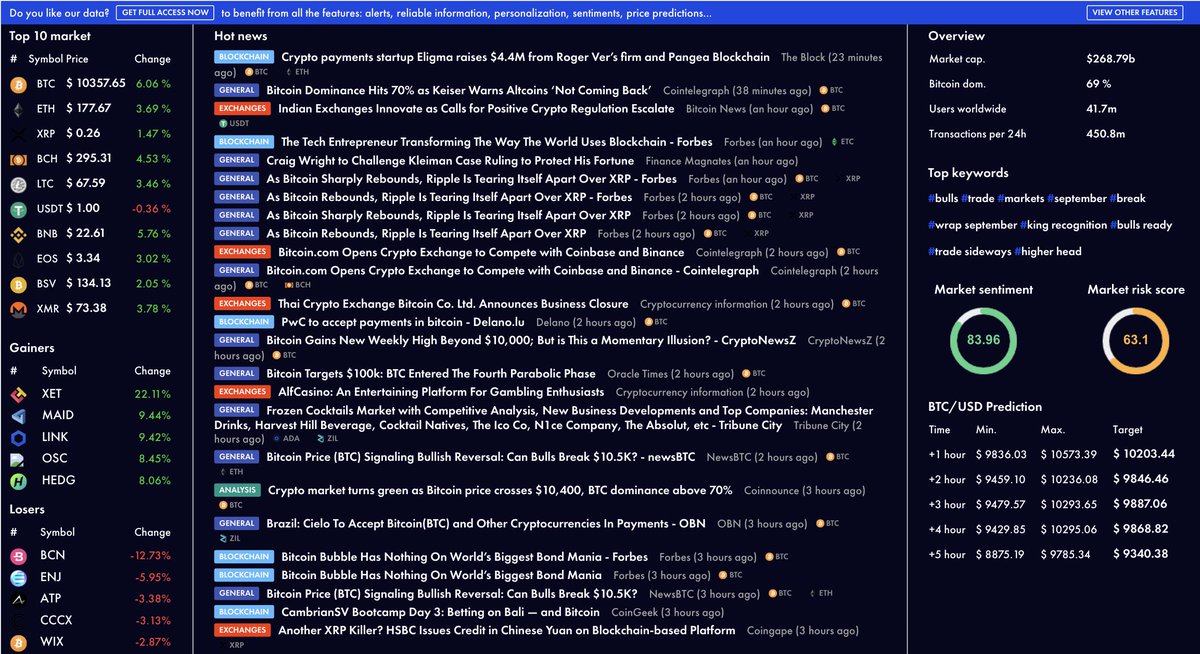Select the #break keyword

(1128, 199)
